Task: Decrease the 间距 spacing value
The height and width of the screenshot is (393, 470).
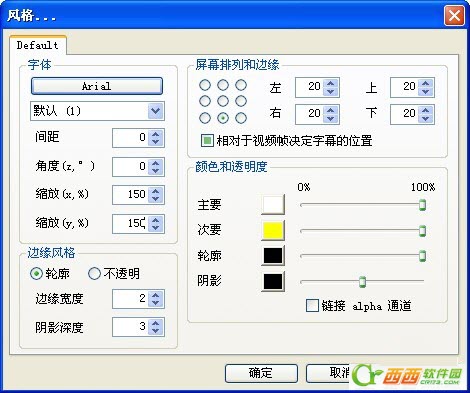Action: point(156,142)
